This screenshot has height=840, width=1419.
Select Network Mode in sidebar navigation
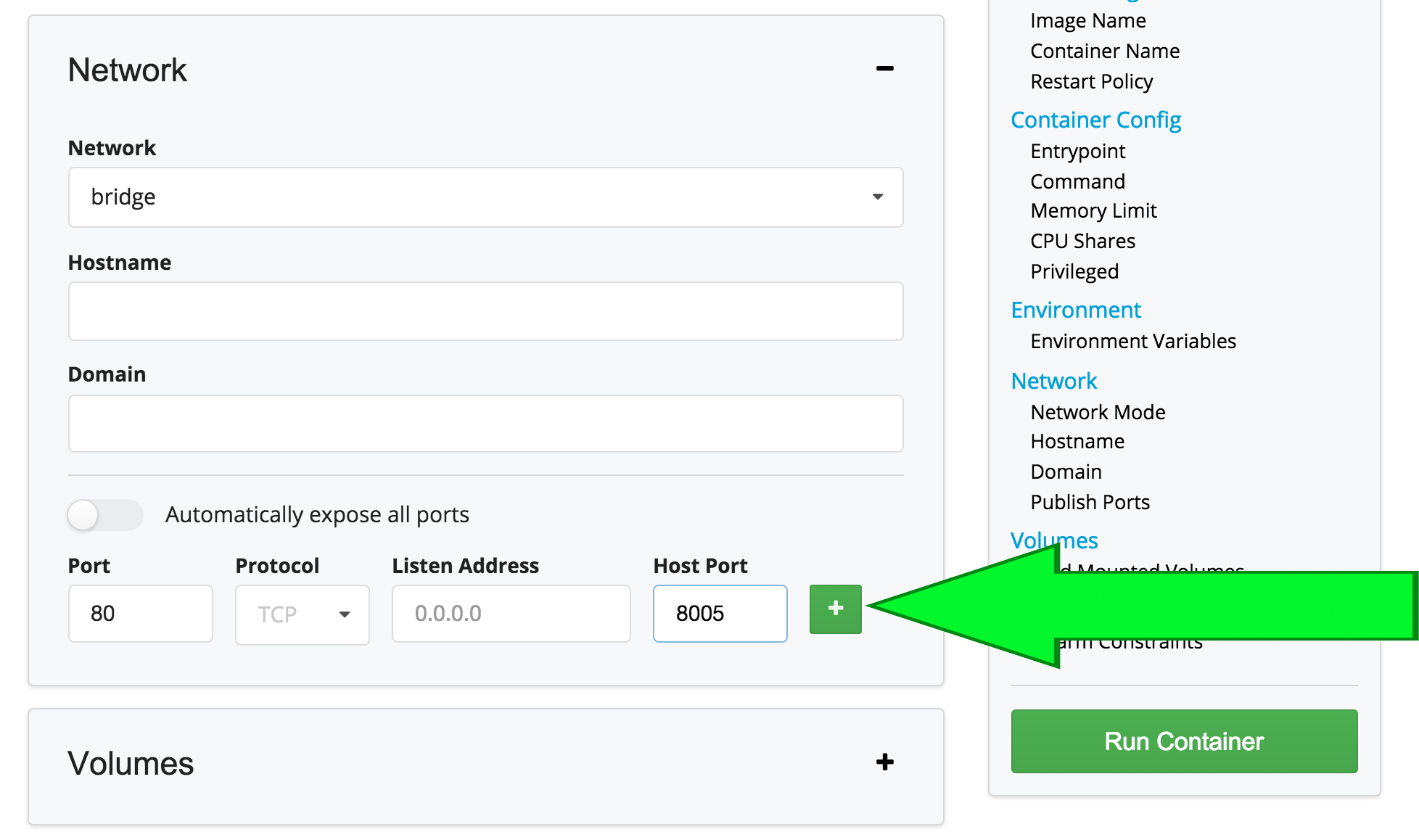(x=1098, y=412)
